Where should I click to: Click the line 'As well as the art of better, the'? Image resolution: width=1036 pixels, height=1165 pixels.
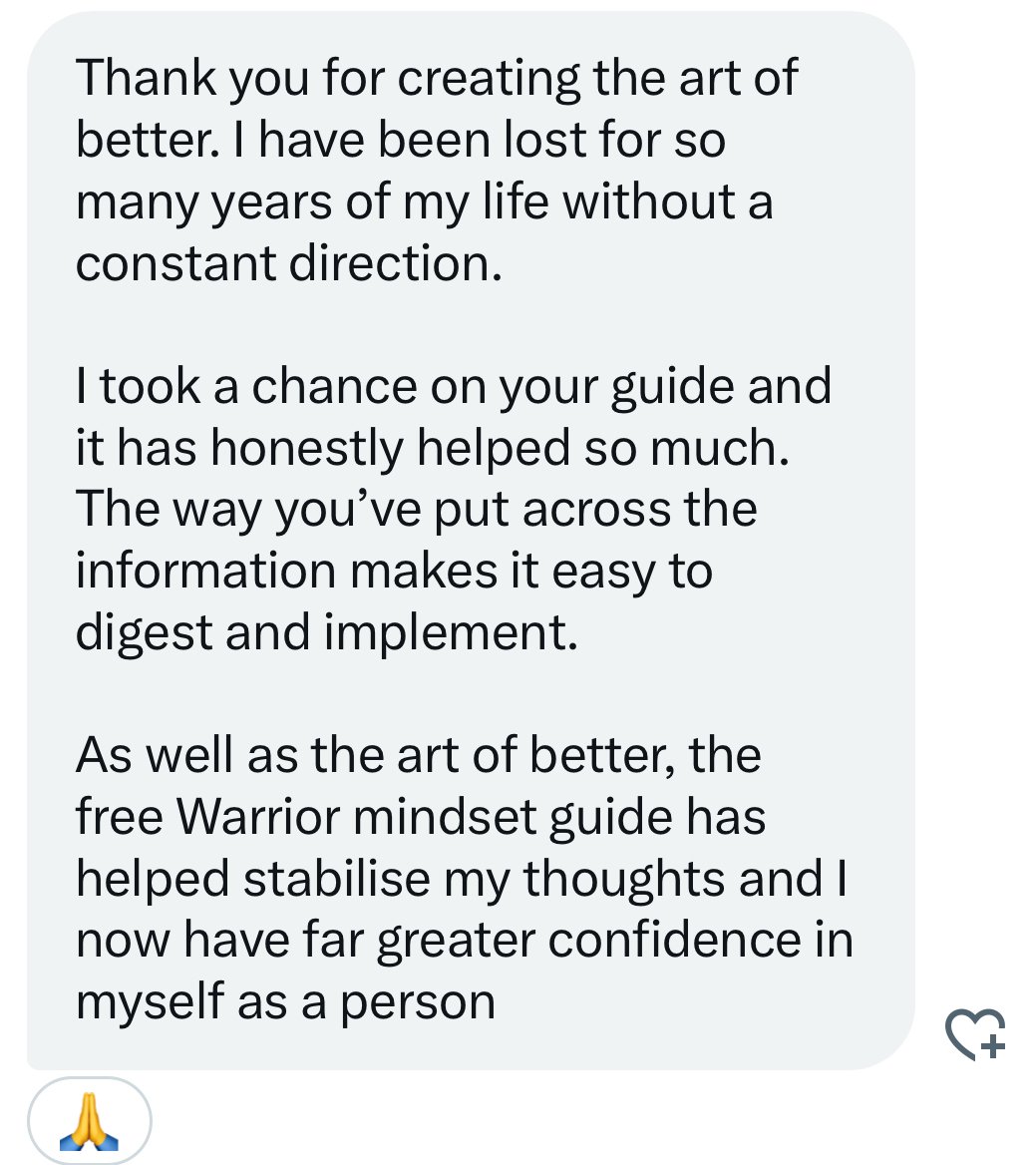(x=418, y=756)
